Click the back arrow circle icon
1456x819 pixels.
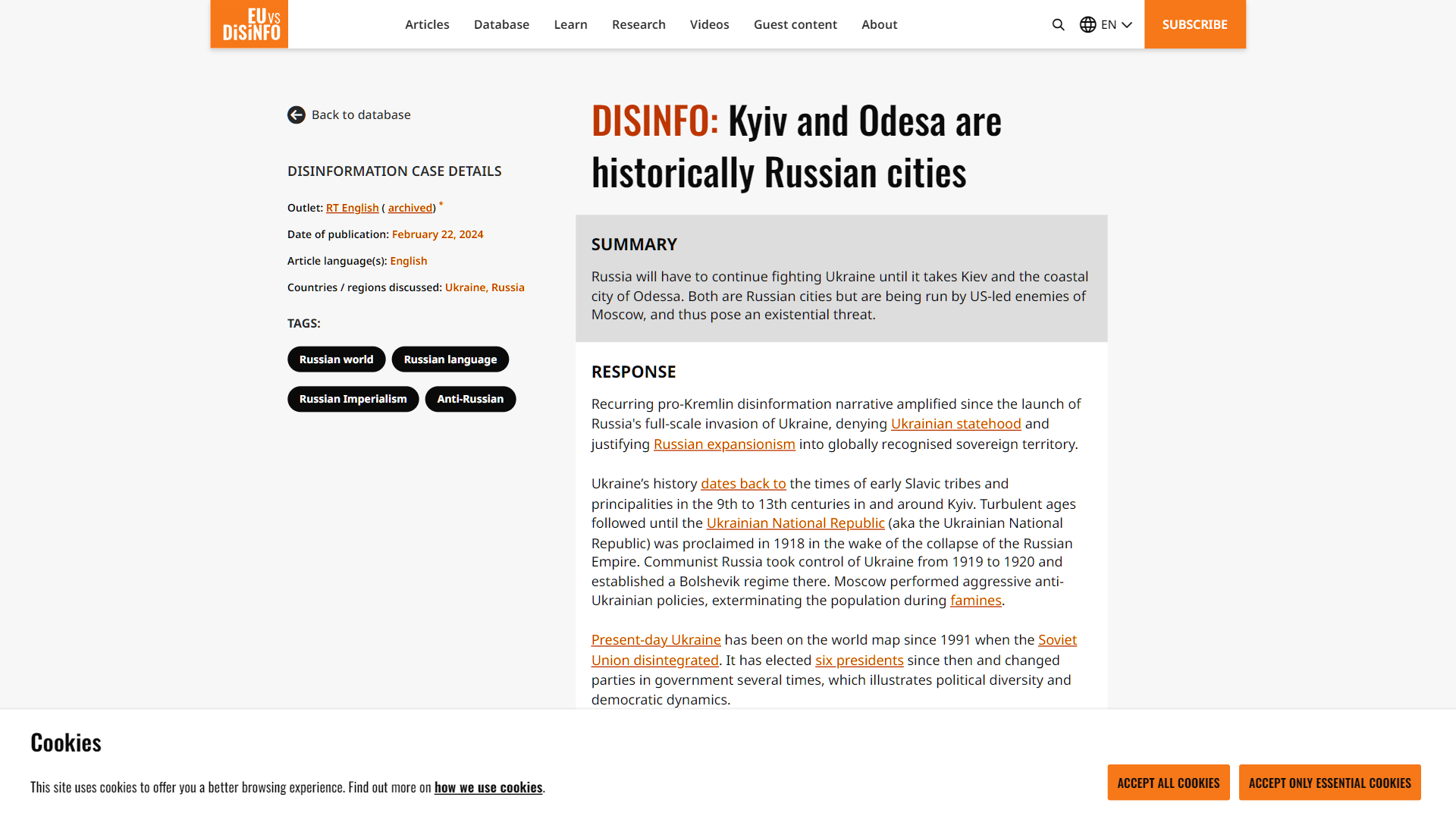[x=297, y=115]
